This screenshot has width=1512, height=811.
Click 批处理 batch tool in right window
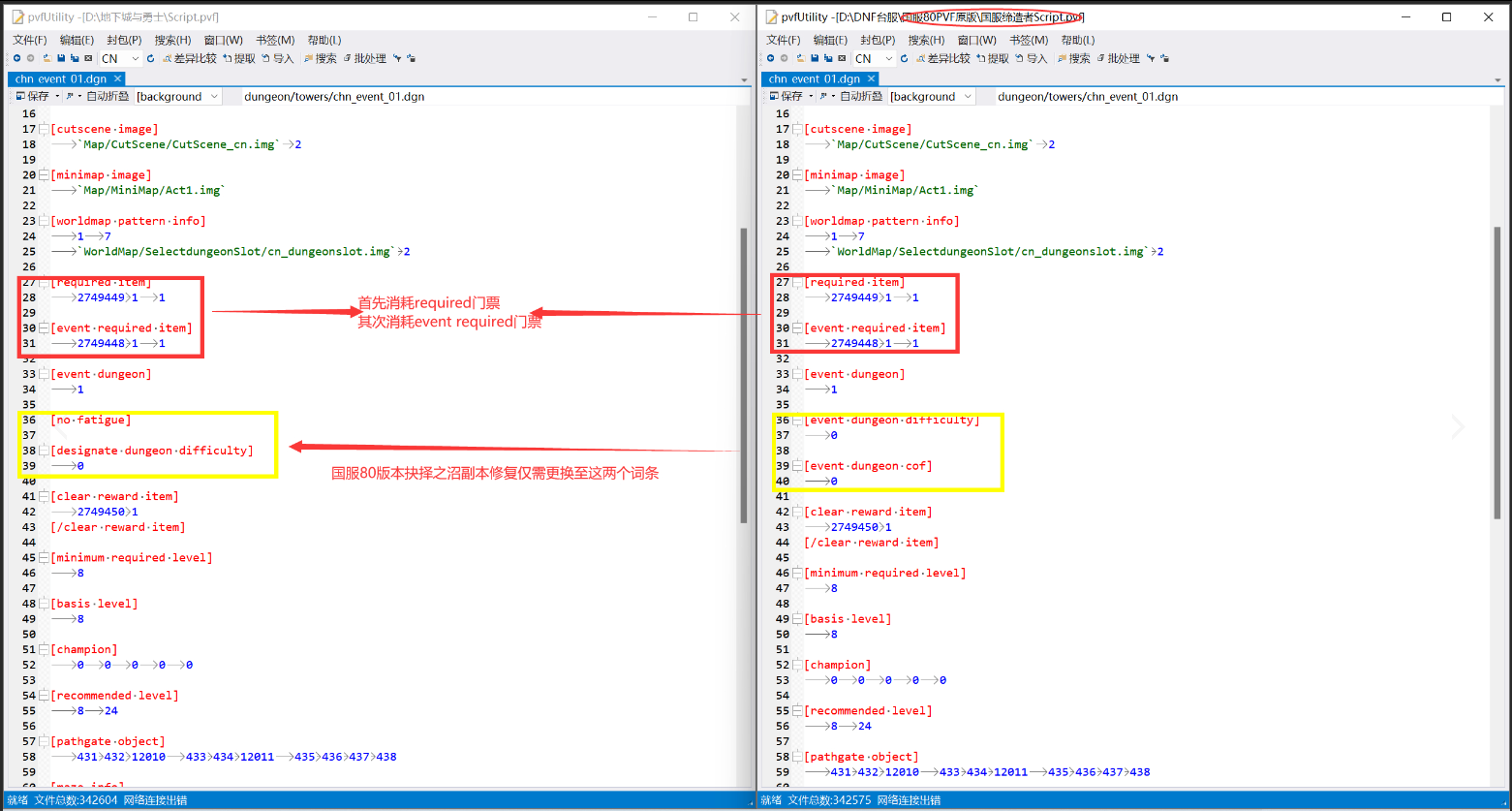tap(1118, 58)
